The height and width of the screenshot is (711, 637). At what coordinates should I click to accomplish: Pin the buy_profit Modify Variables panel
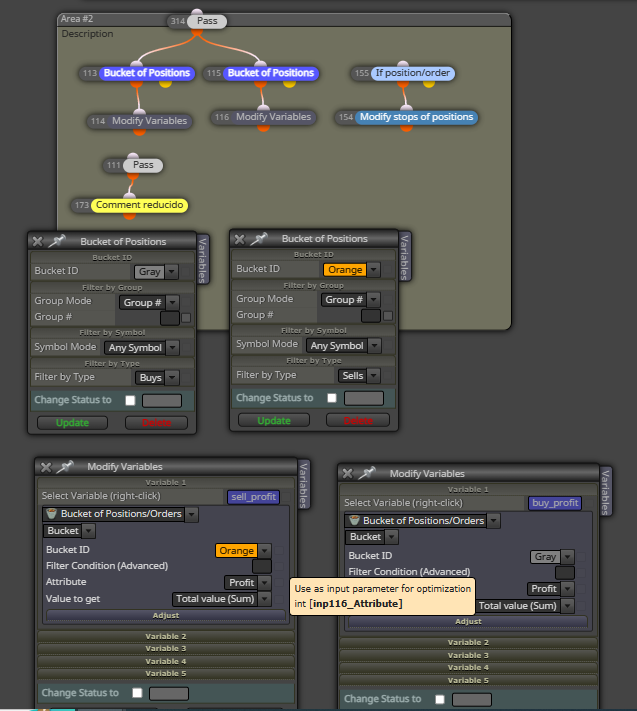[x=367, y=473]
